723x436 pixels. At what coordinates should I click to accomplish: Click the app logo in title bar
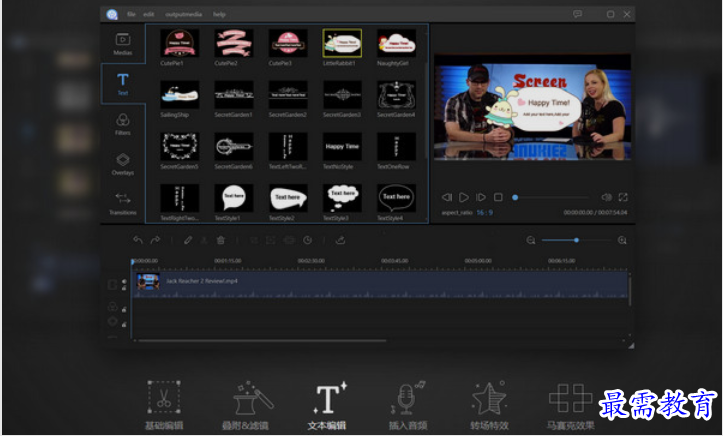tap(112, 14)
